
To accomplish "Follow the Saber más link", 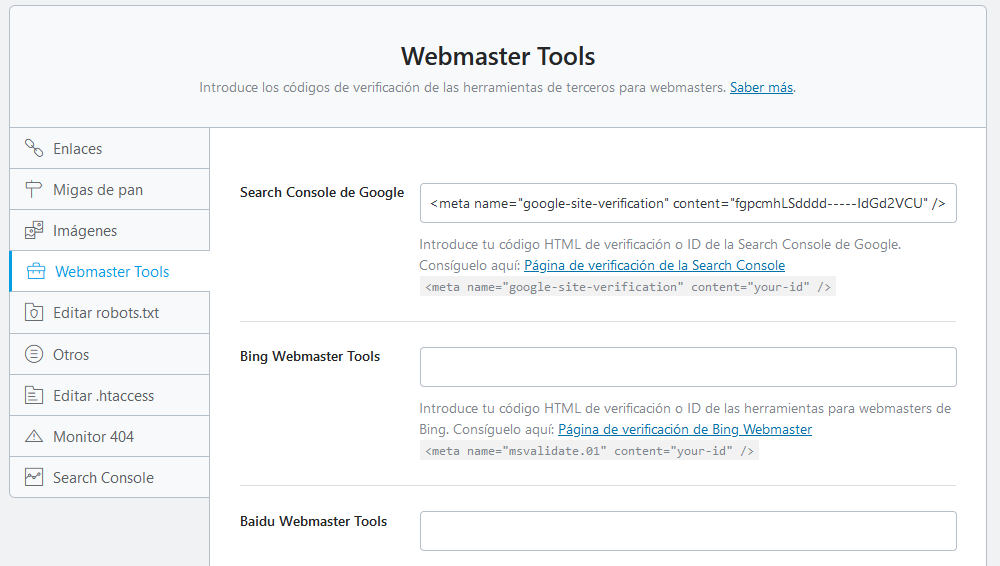I will pyautogui.click(x=761, y=87).
